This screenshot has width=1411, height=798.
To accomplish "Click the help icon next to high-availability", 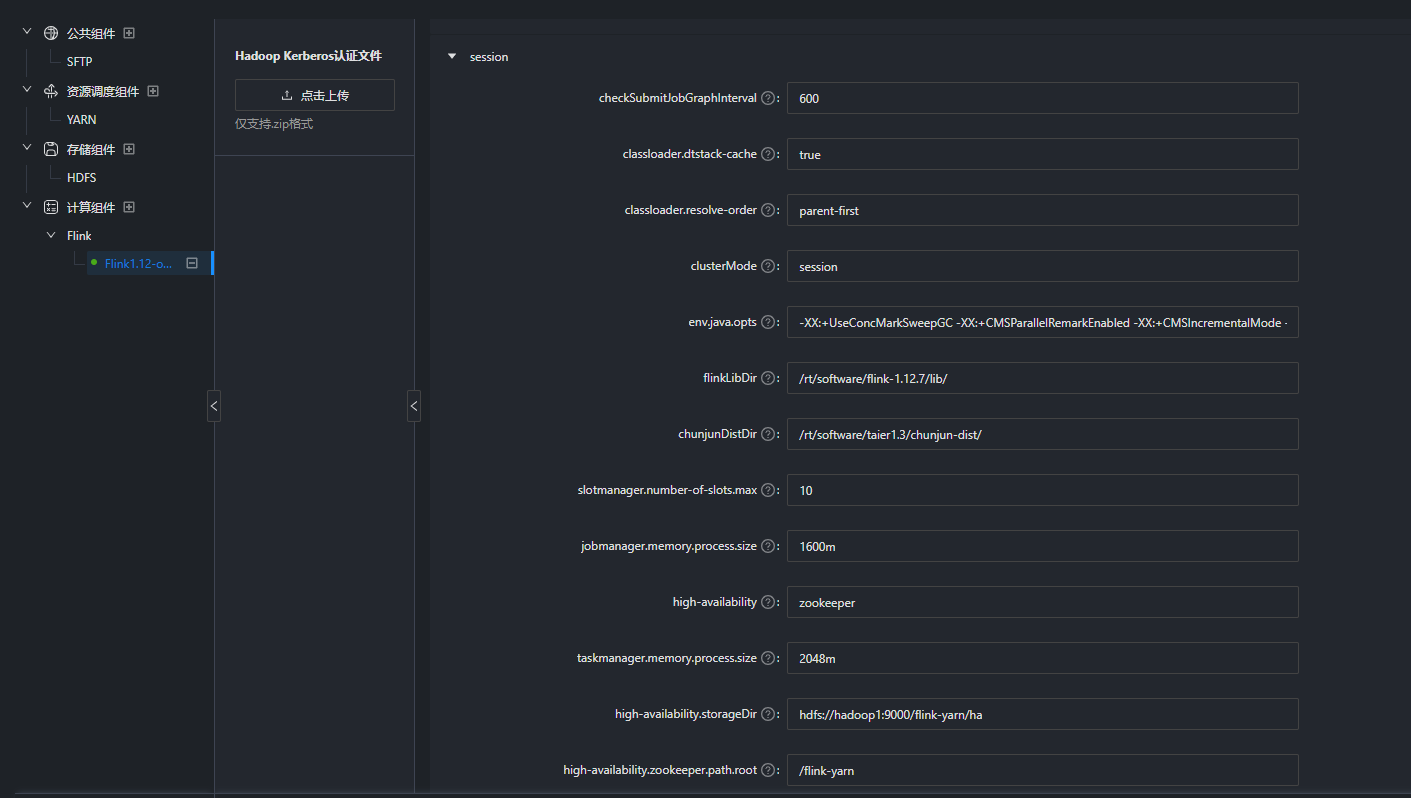I will pos(768,602).
